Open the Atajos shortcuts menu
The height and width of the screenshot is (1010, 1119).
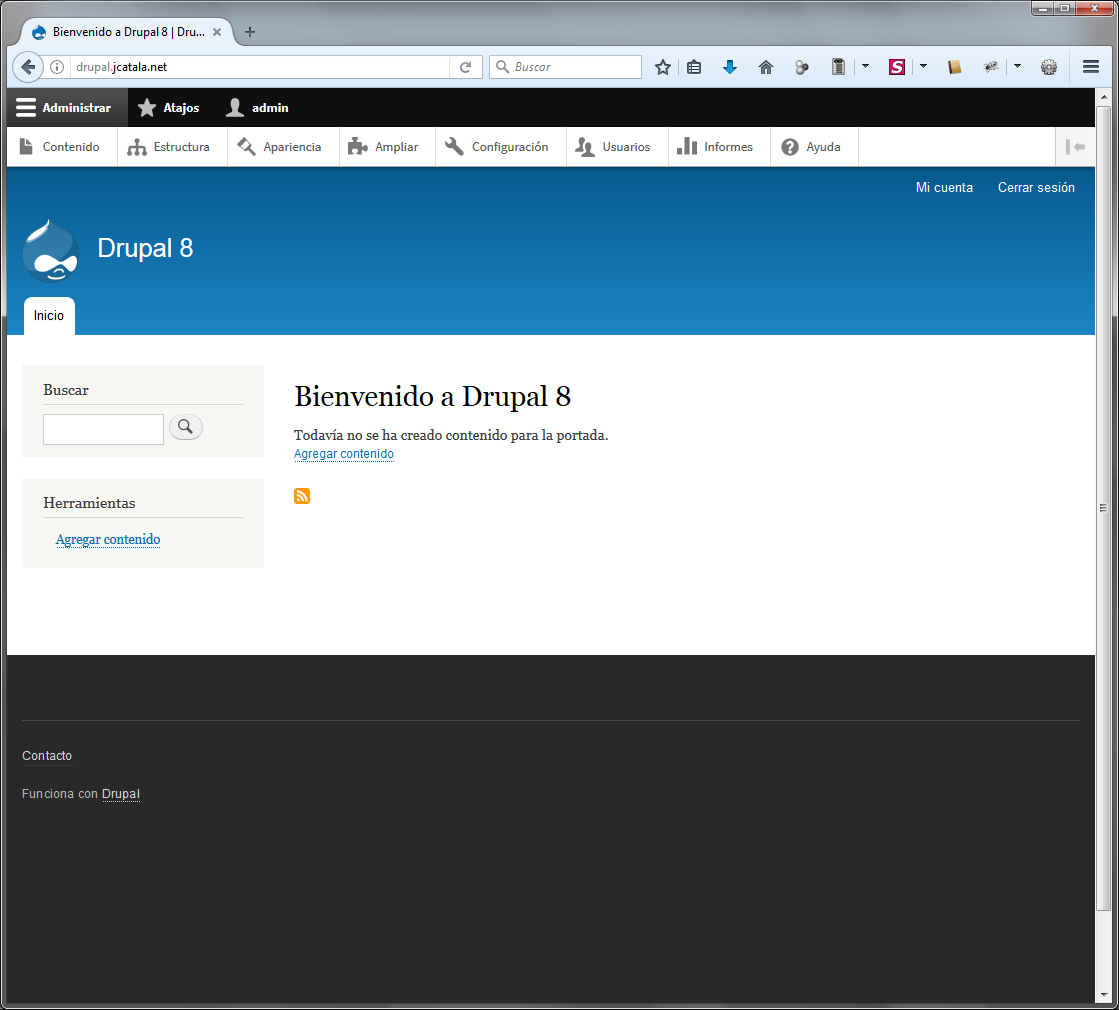[x=169, y=108]
